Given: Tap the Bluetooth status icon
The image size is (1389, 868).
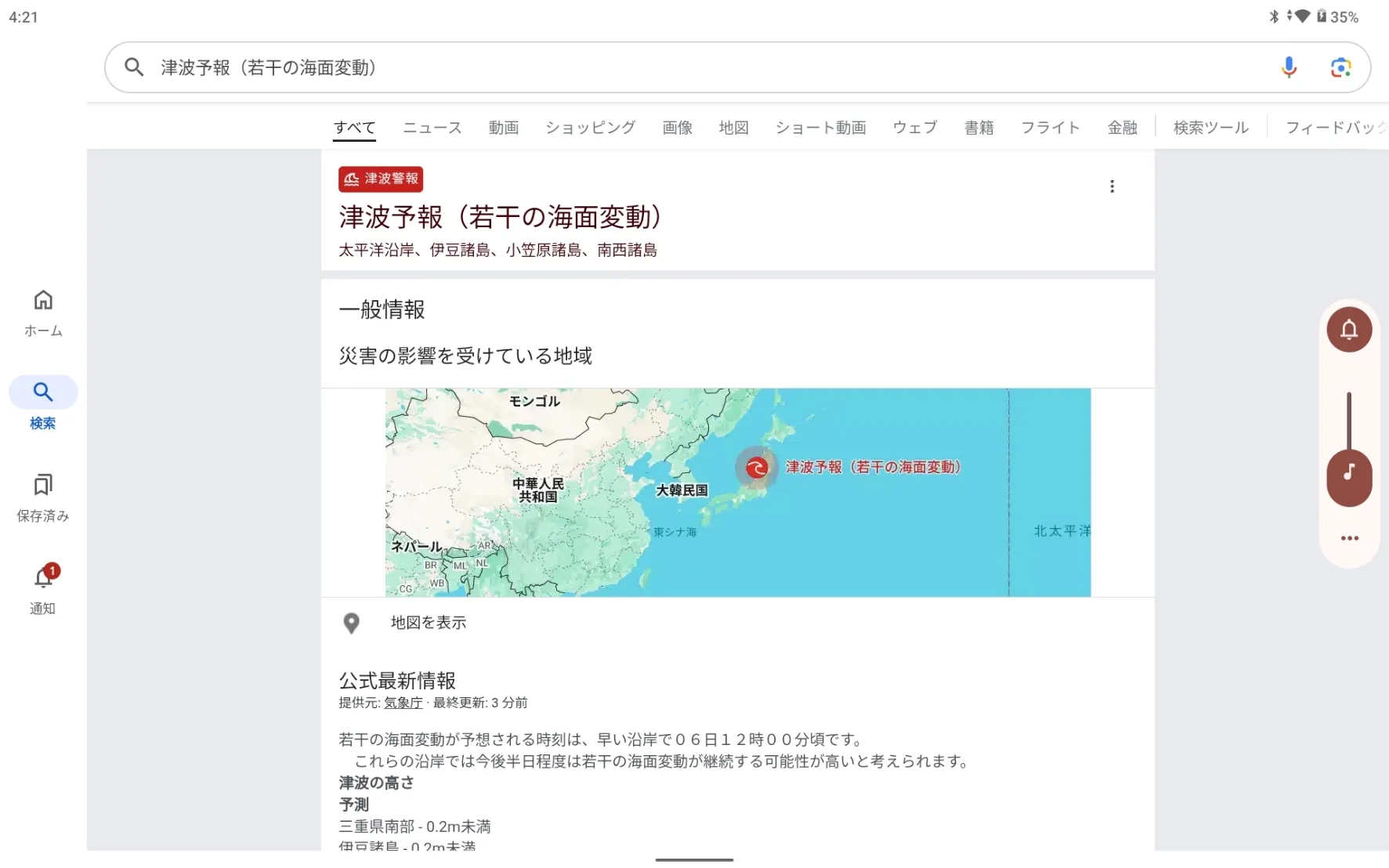Looking at the screenshot, I should (1274, 16).
